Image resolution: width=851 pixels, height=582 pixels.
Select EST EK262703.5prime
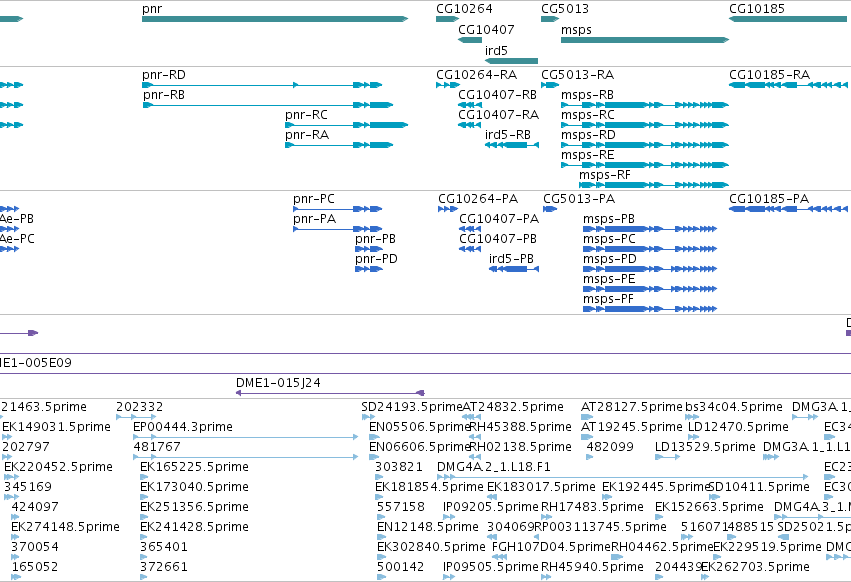[707, 577]
